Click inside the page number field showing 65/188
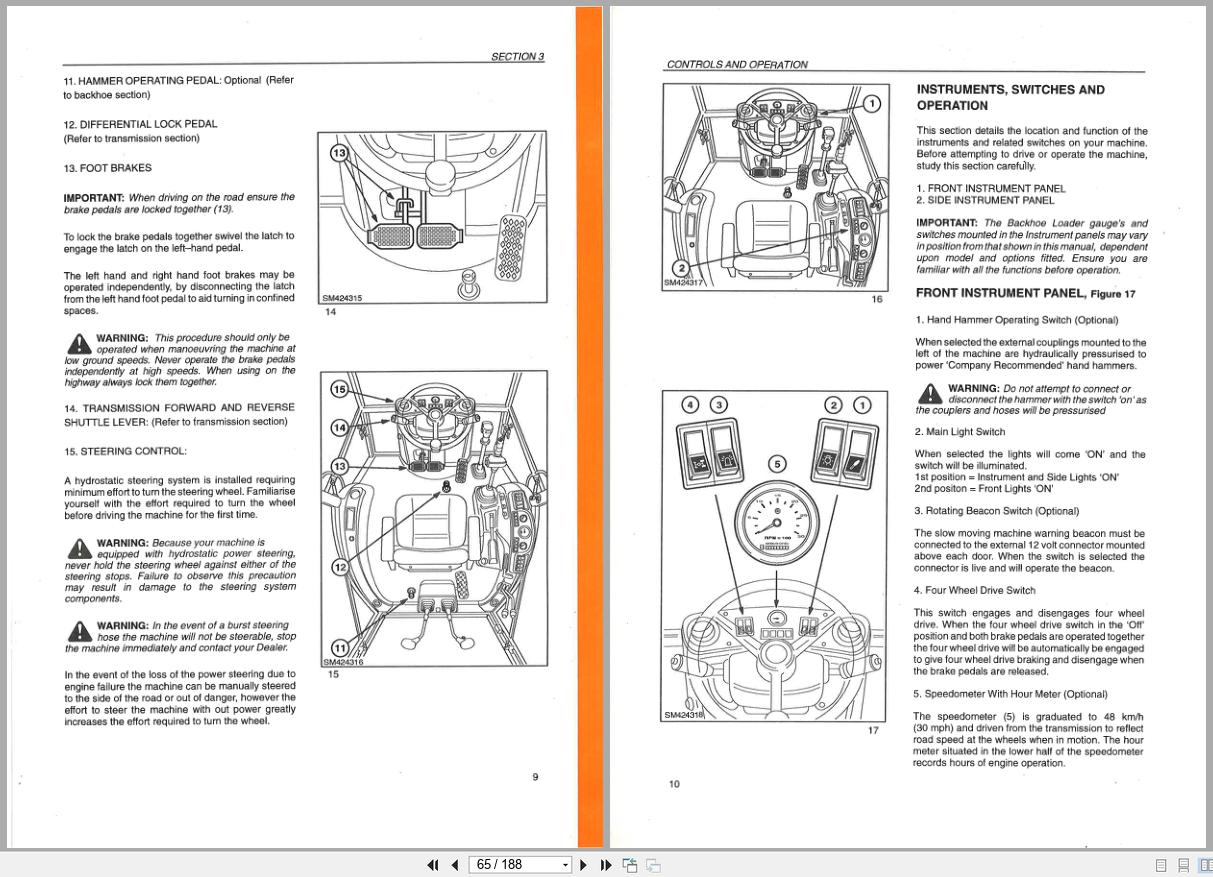This screenshot has width=1213, height=877. 510,864
